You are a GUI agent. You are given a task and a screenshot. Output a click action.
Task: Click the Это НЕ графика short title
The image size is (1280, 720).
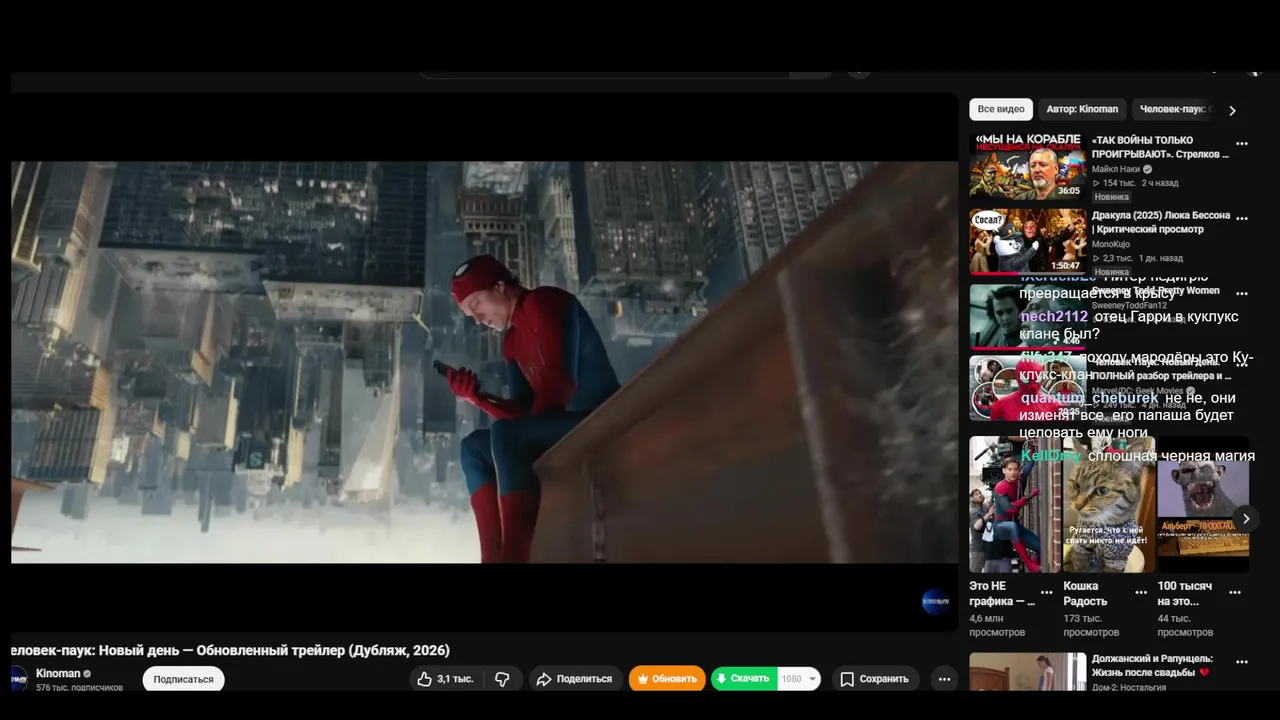[x=1002, y=594]
